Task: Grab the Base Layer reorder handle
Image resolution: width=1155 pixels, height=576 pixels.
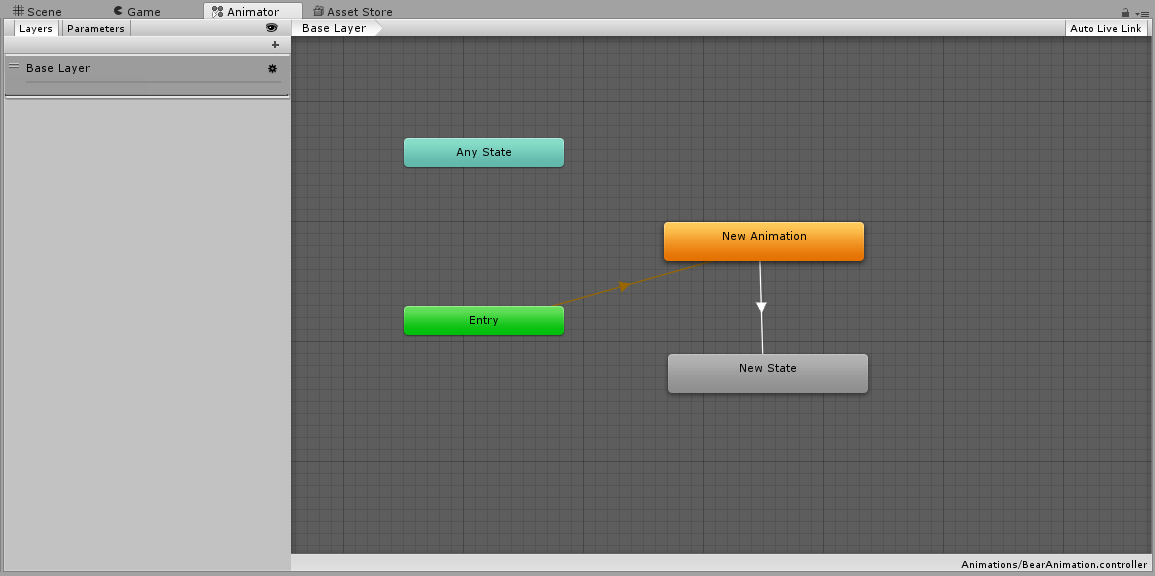Action: coord(14,67)
